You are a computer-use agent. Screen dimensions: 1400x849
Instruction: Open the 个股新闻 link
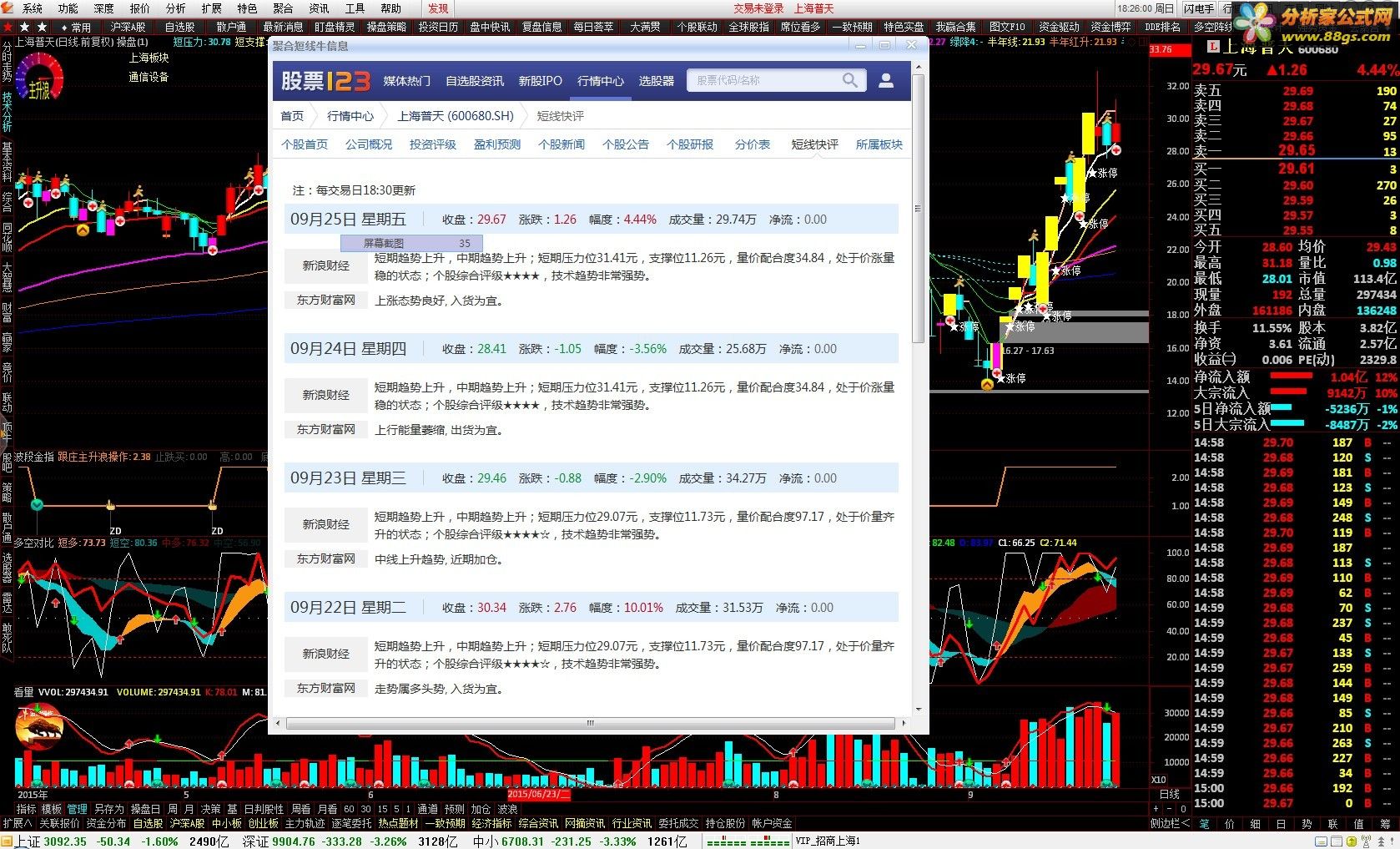pos(562,144)
